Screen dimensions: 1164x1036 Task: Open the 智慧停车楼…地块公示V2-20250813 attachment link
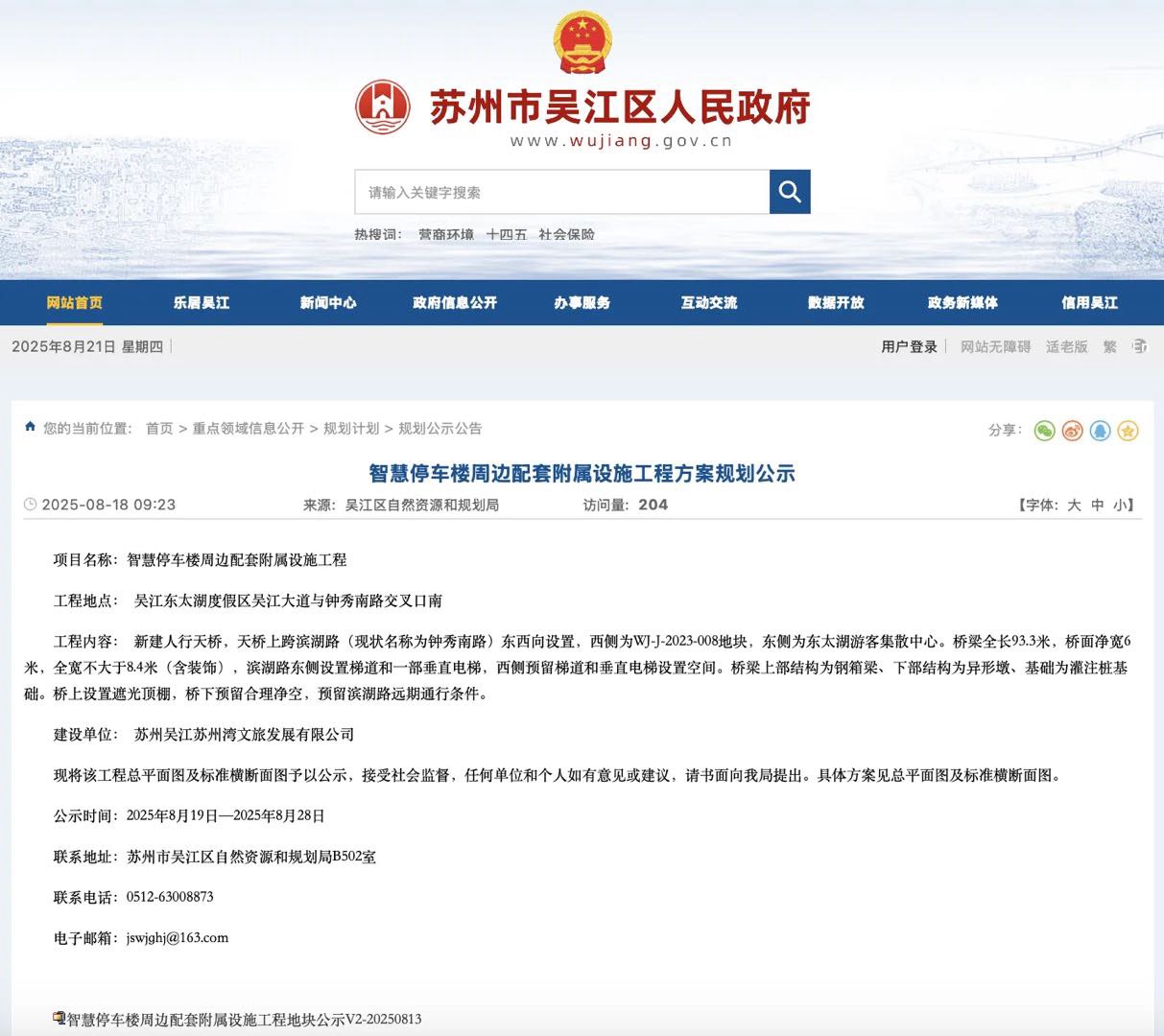tap(244, 1019)
